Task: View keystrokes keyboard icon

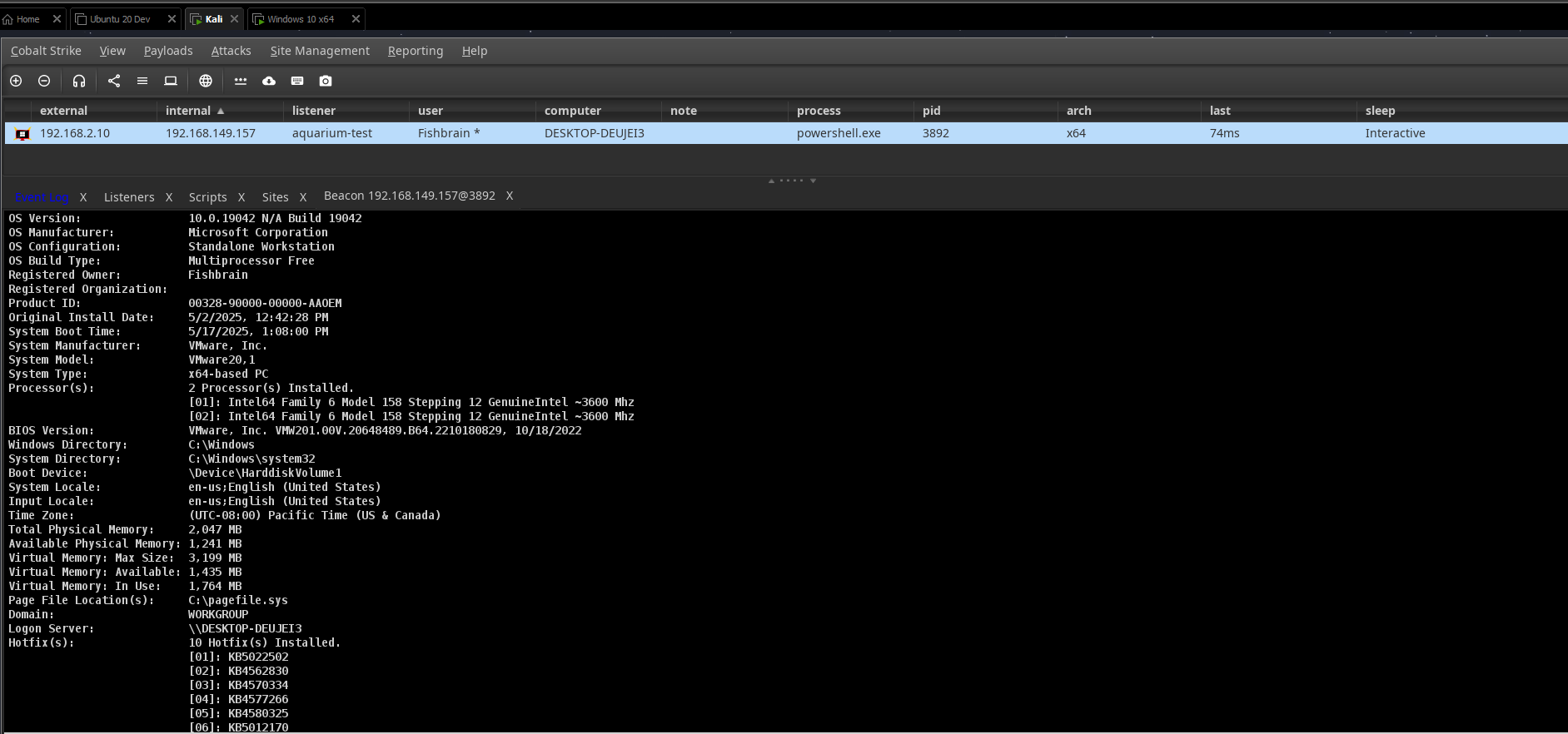Action: click(297, 81)
